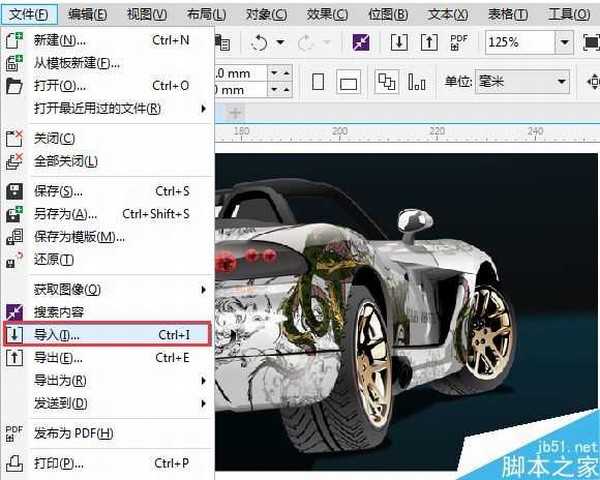Choose 关闭(C) menu entry
Viewport: 600px width, 480px height.
(107, 138)
